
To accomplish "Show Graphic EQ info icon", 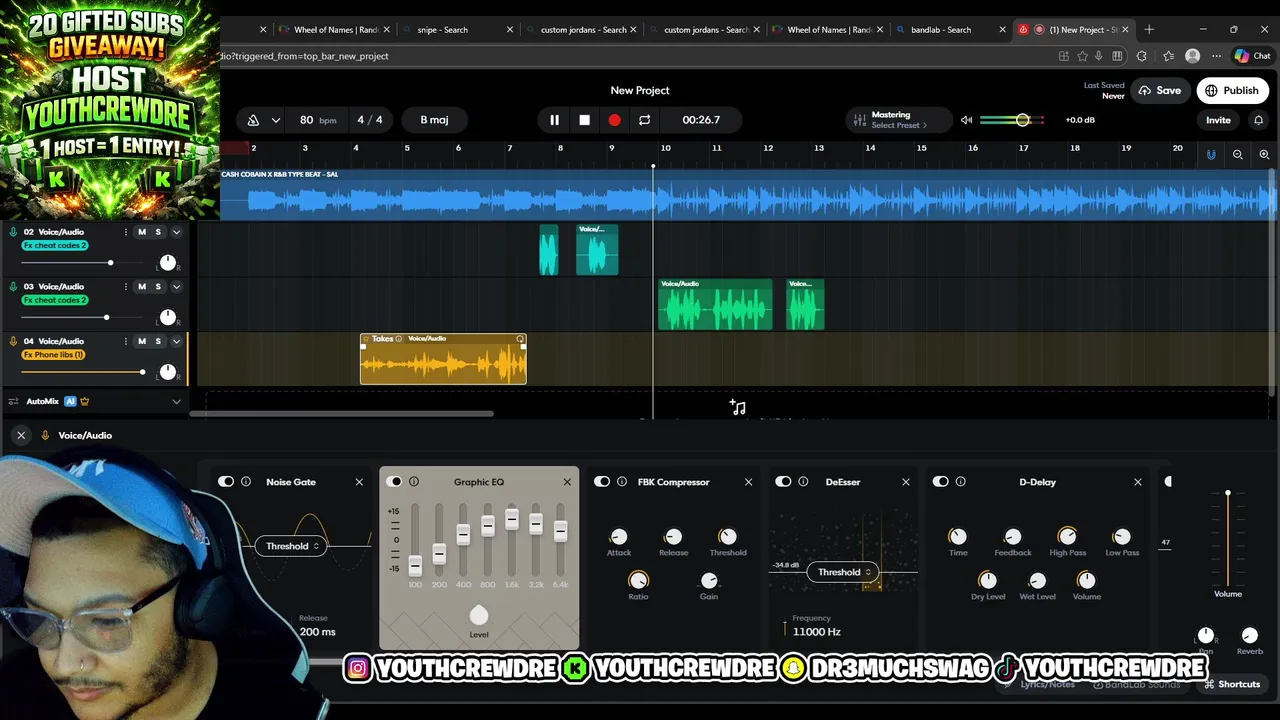I will [414, 482].
